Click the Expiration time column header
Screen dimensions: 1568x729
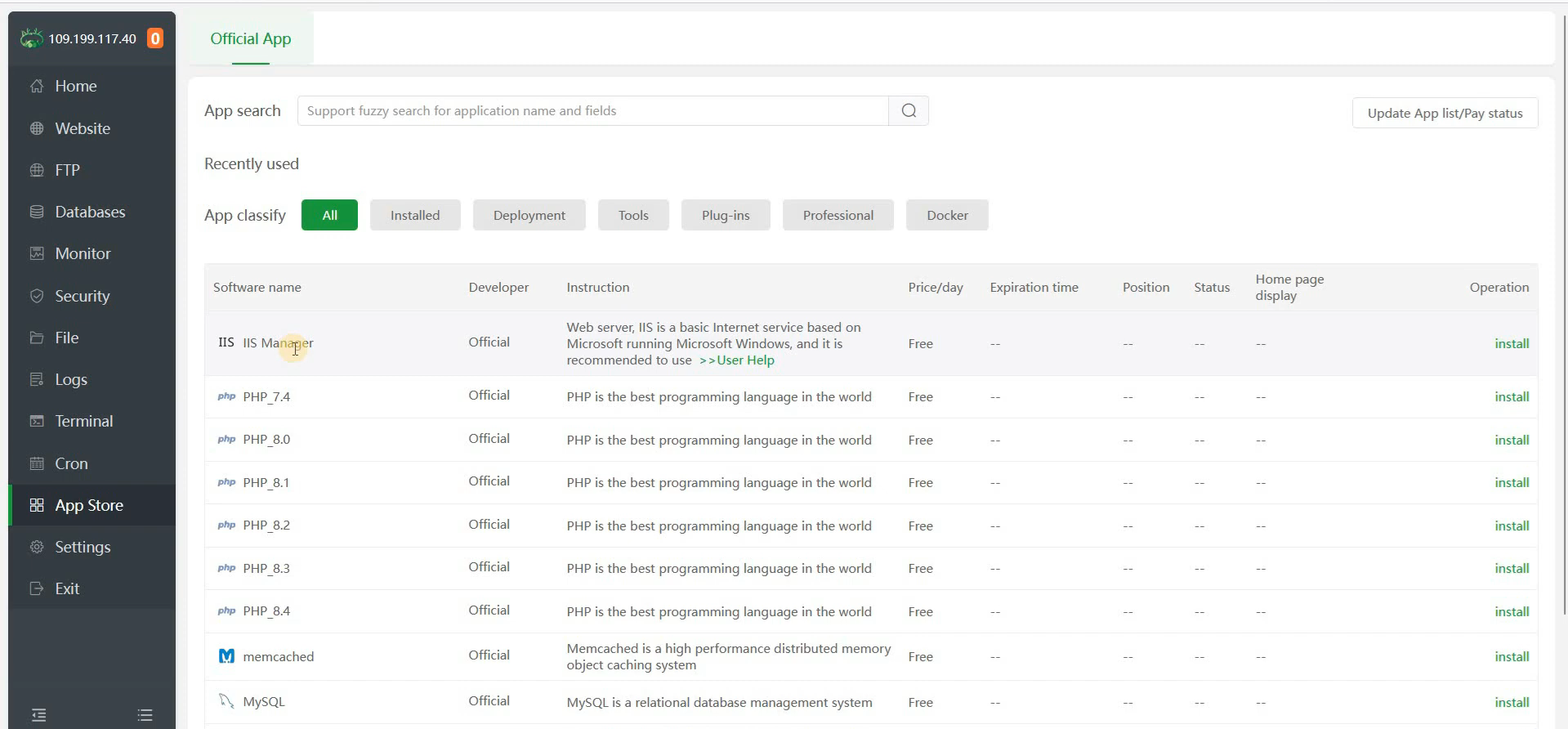[x=1034, y=287]
